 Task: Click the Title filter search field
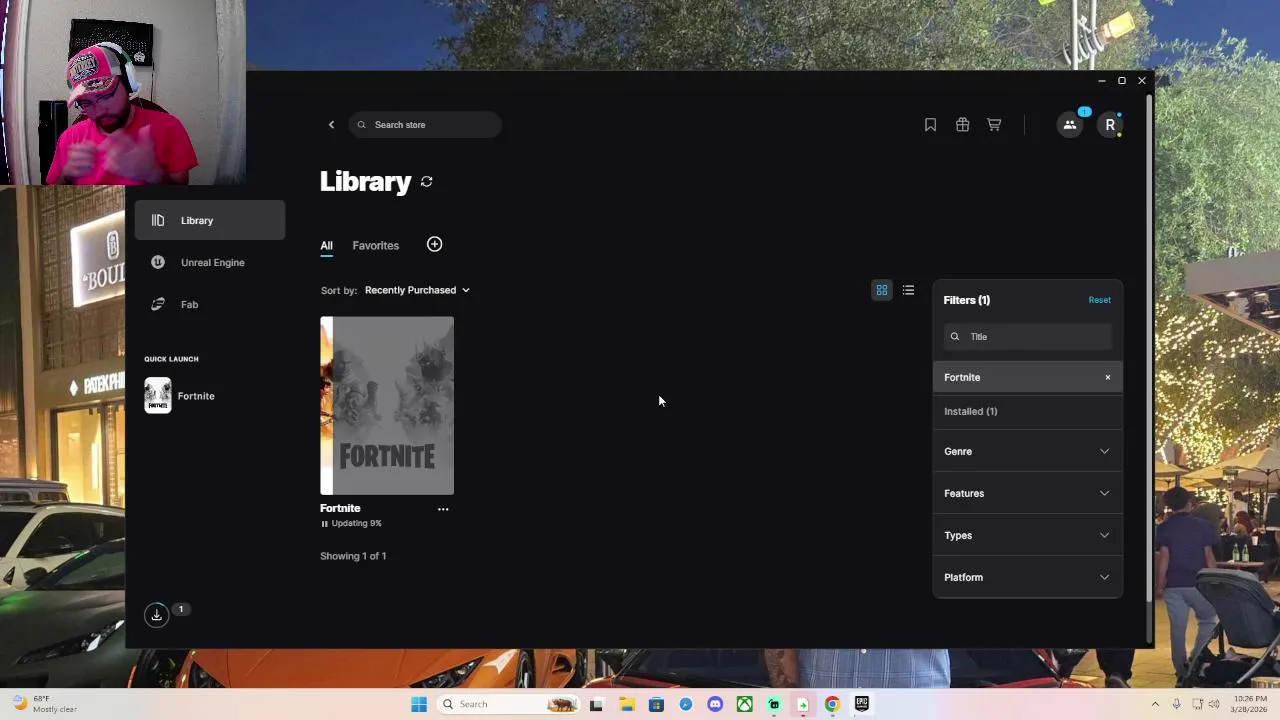coord(1028,337)
